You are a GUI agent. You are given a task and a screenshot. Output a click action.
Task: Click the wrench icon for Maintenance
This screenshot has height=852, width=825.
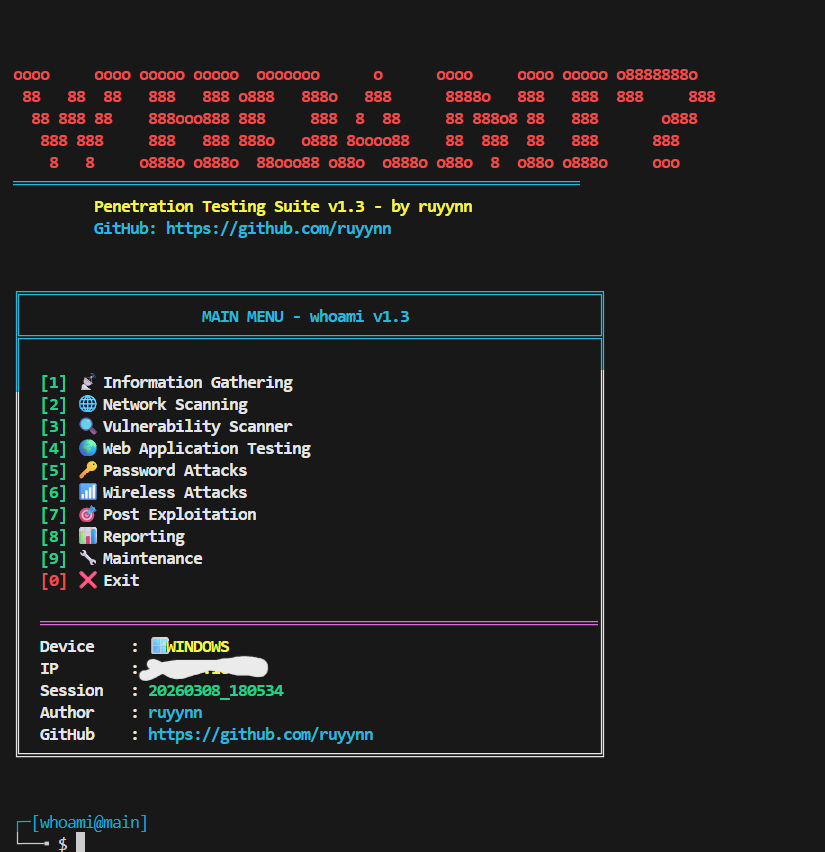coord(88,559)
